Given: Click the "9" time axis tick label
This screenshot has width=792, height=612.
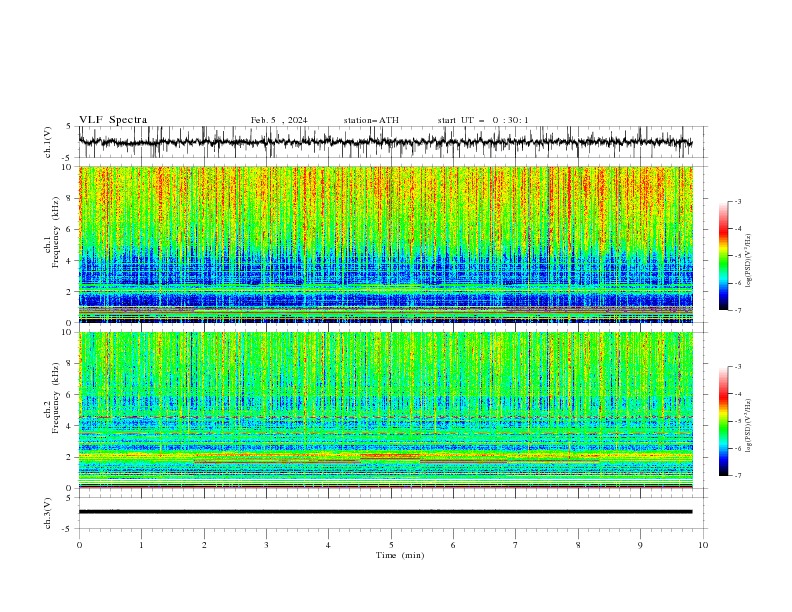Looking at the screenshot, I should [640, 545].
